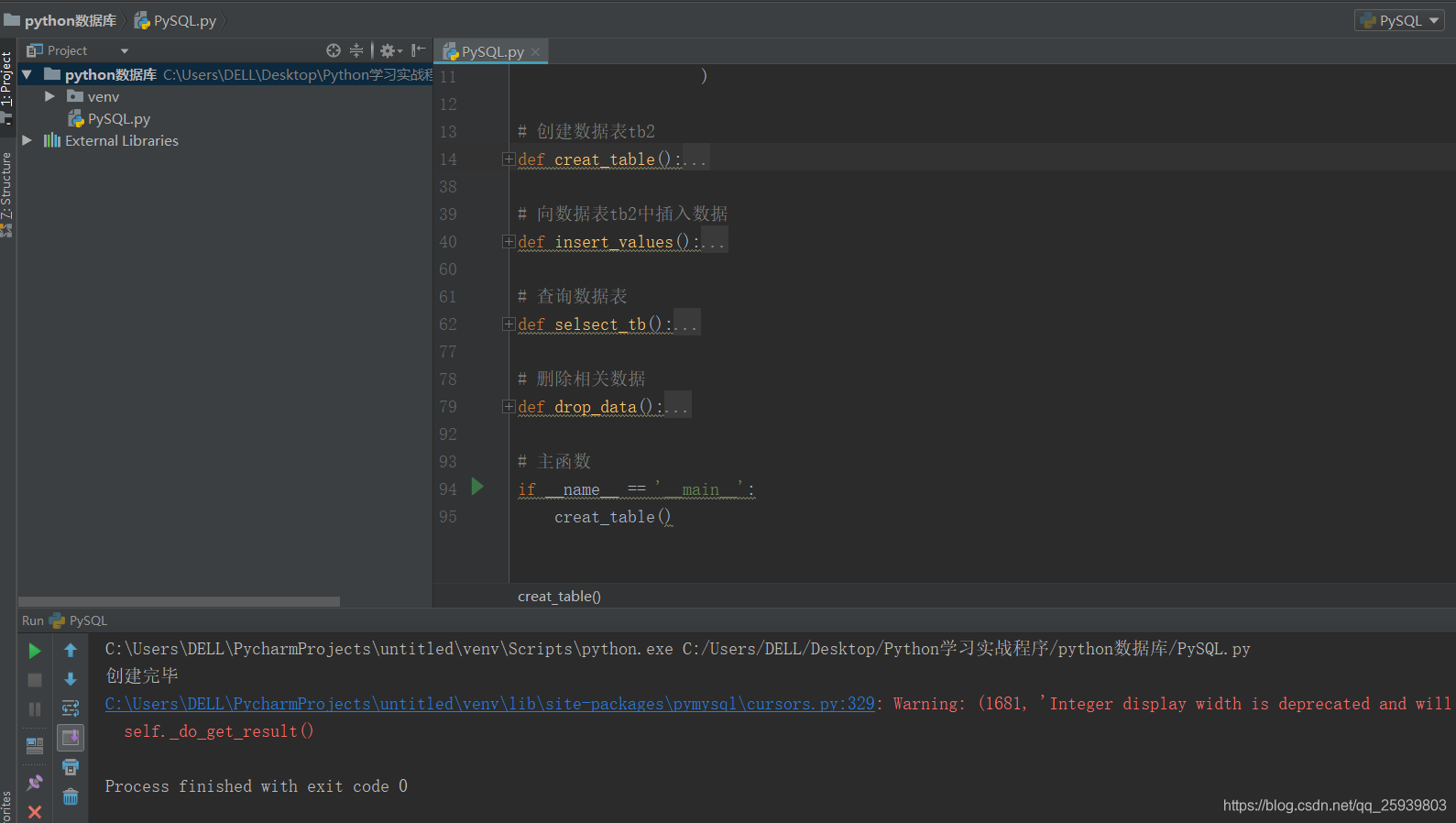
Task: Click Scroll from Source target icon
Action: [x=334, y=50]
